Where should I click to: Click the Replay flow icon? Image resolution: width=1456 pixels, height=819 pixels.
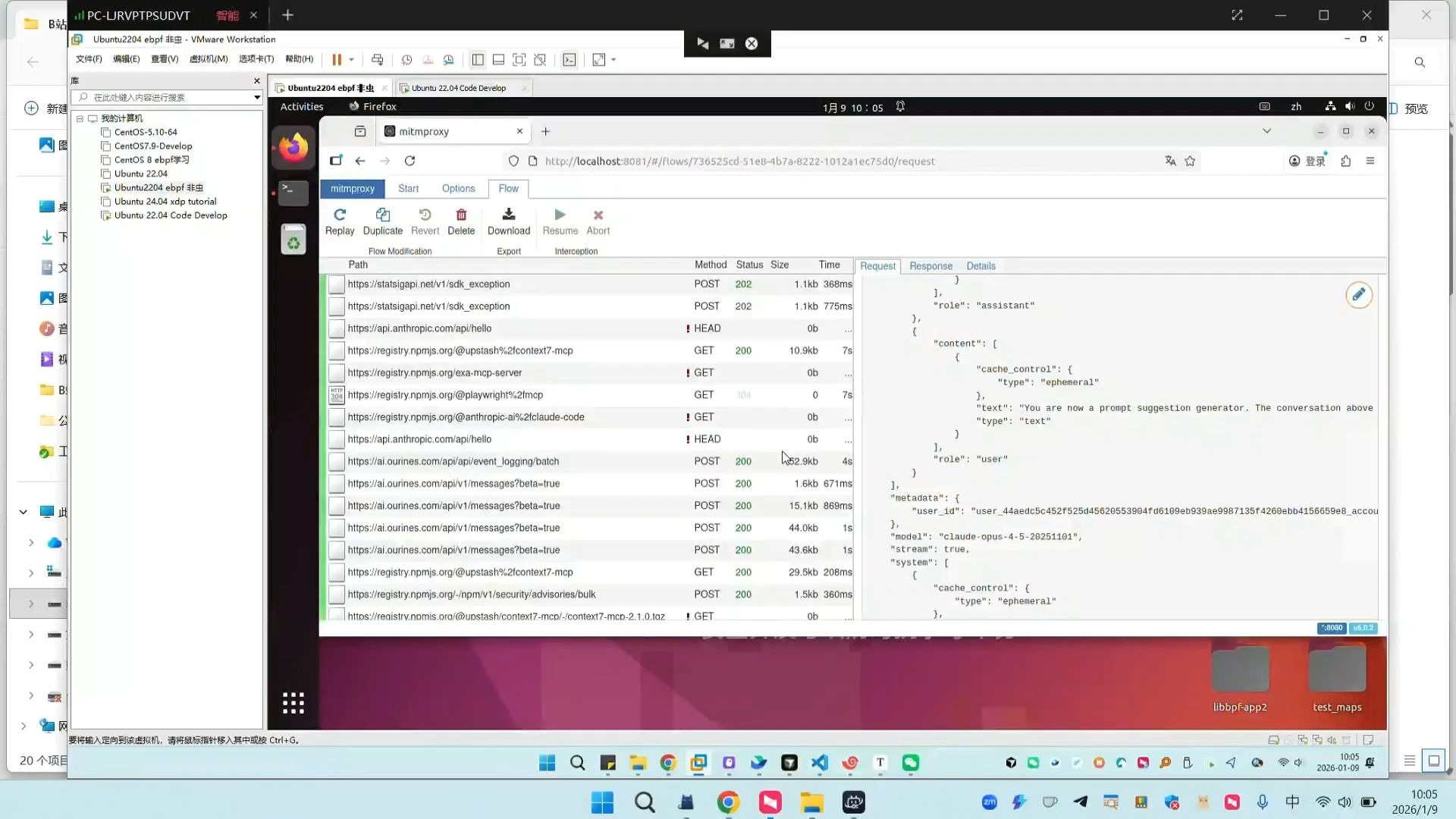pyautogui.click(x=340, y=215)
